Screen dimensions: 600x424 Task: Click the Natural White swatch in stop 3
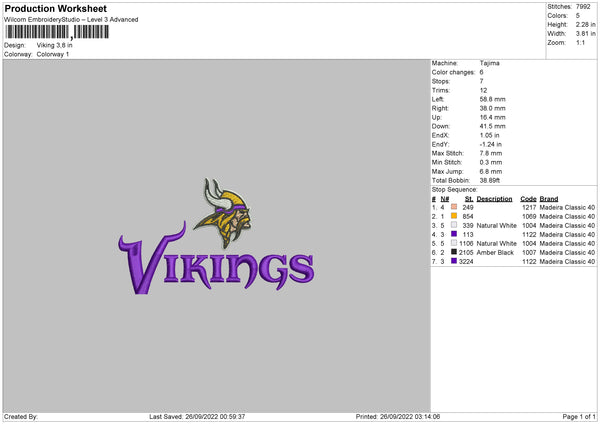[x=454, y=225]
